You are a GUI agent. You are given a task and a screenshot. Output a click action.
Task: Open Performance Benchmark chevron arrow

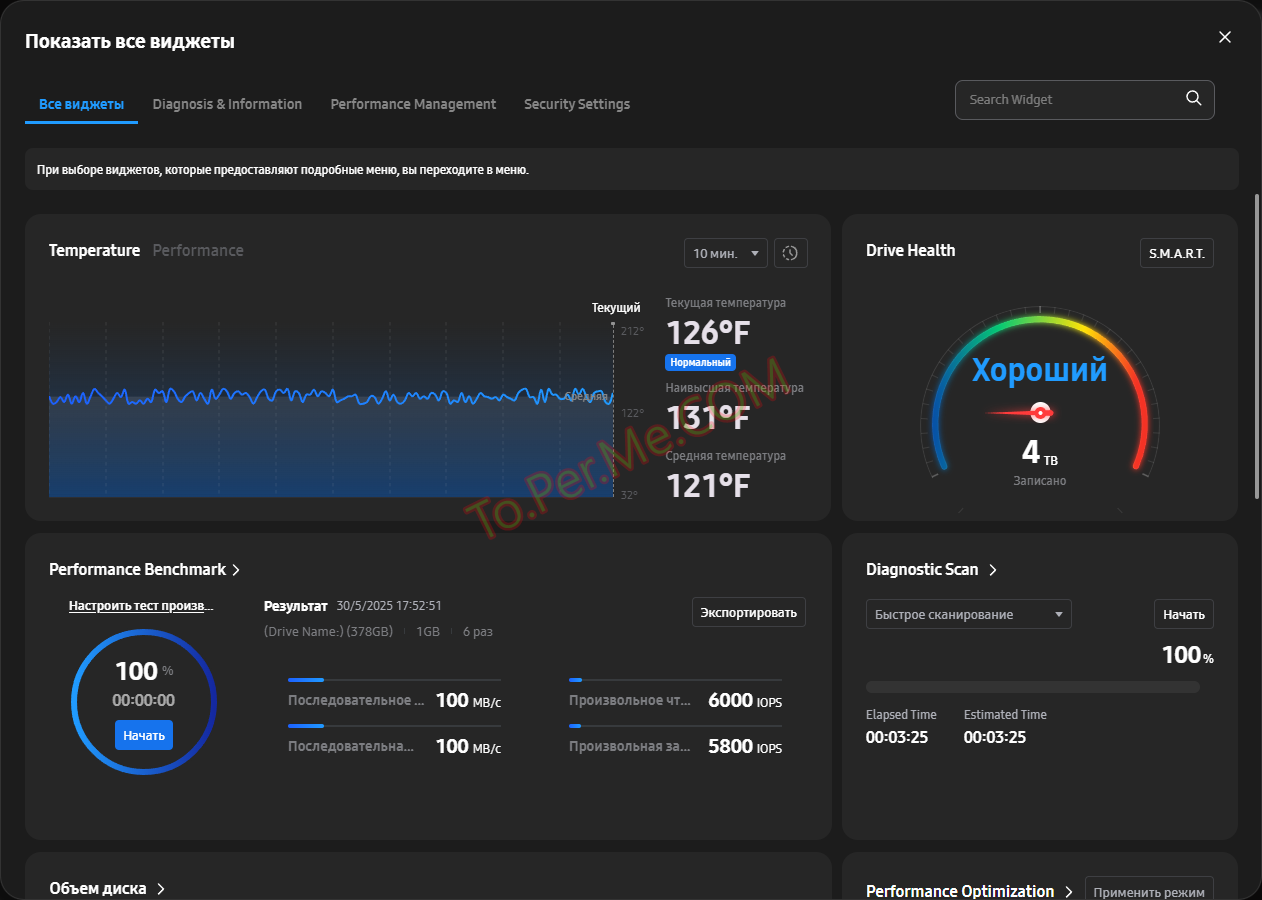point(237,570)
